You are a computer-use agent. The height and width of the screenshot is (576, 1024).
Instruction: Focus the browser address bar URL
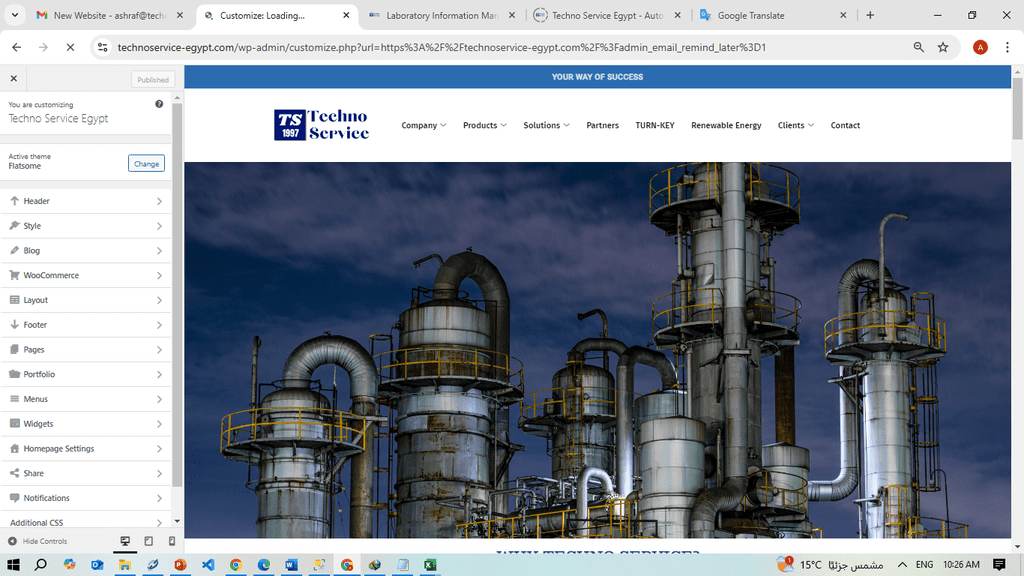pyautogui.click(x=441, y=47)
